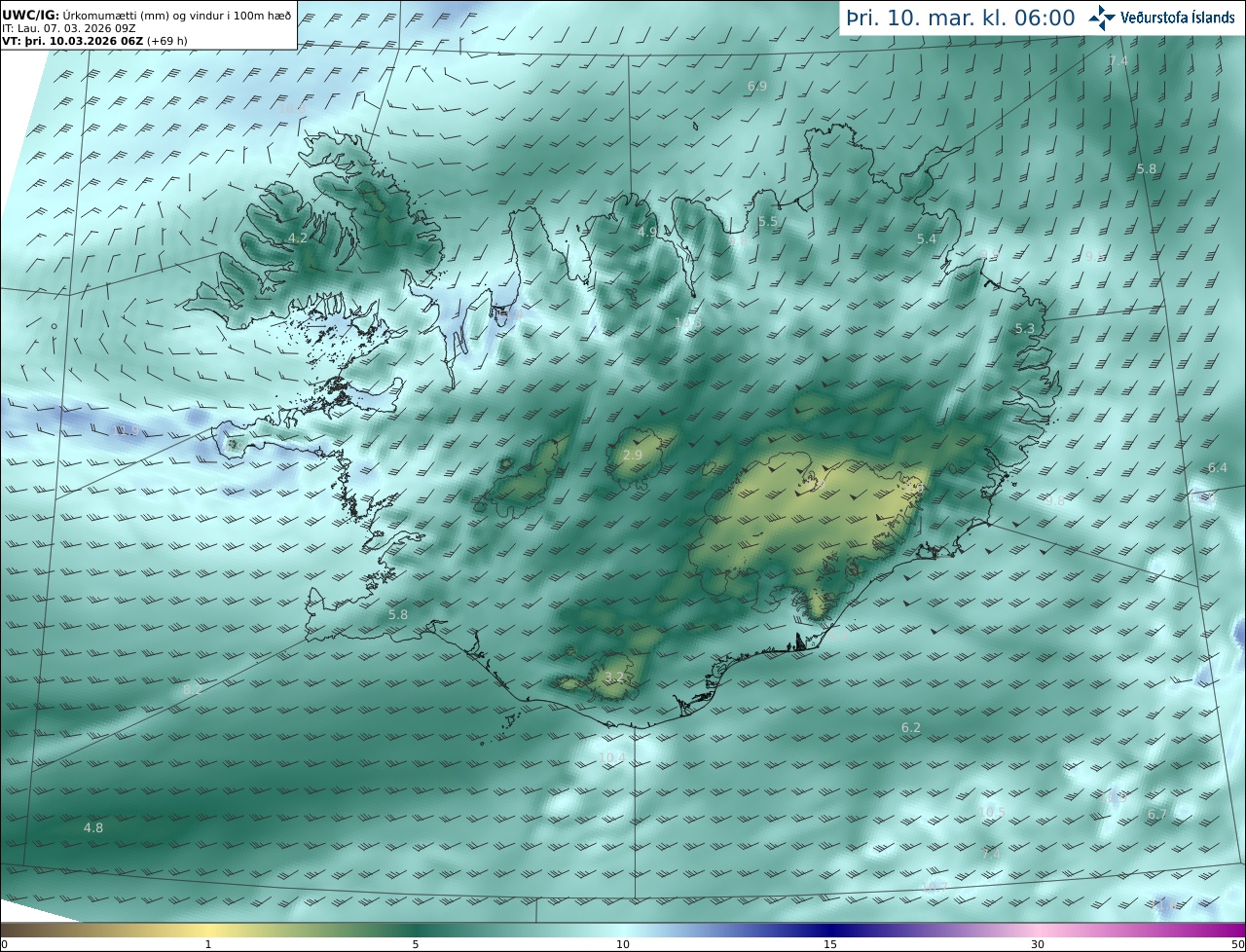Click the Veðurstofa Íslands logo icon

(x=1102, y=18)
